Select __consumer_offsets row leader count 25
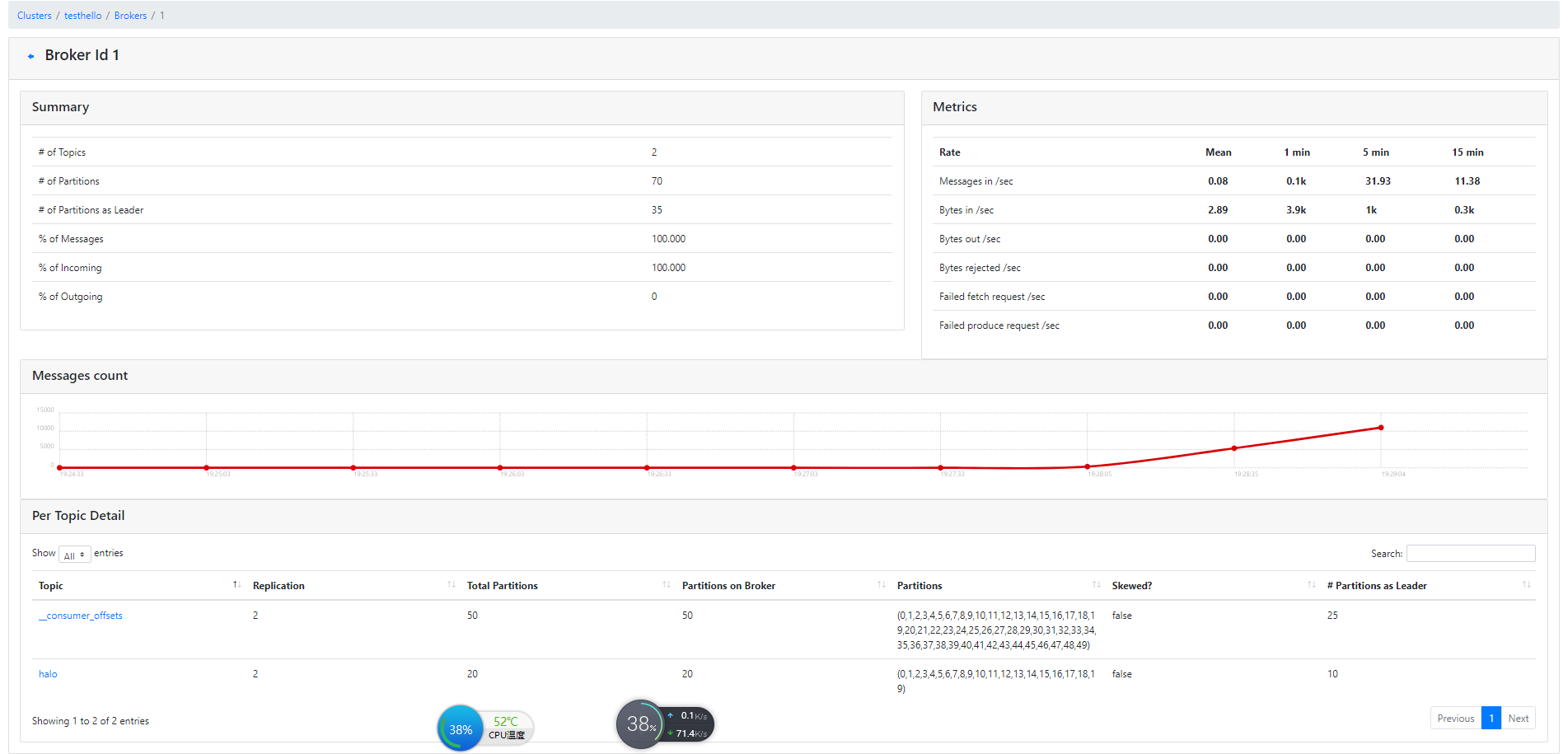 coord(1332,616)
